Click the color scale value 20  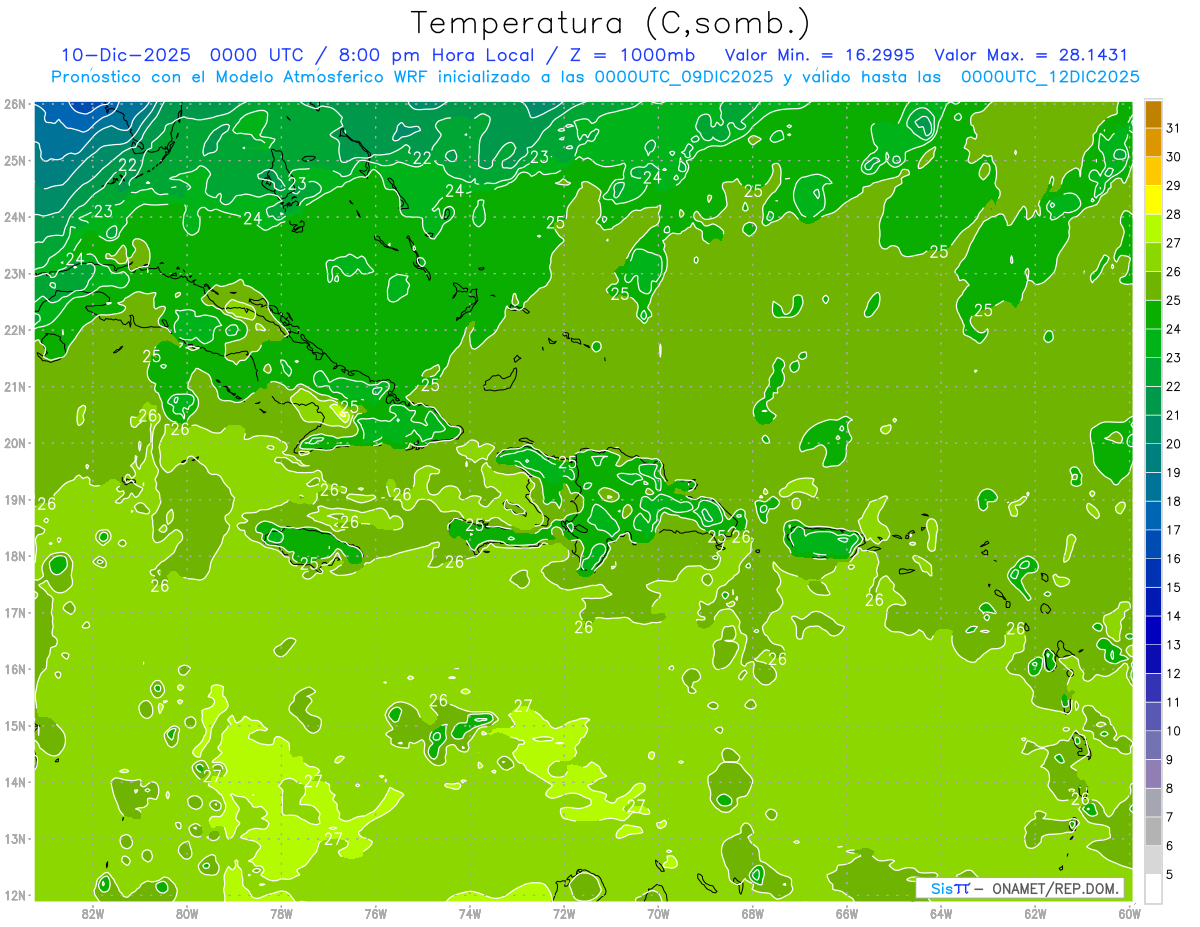click(1174, 444)
